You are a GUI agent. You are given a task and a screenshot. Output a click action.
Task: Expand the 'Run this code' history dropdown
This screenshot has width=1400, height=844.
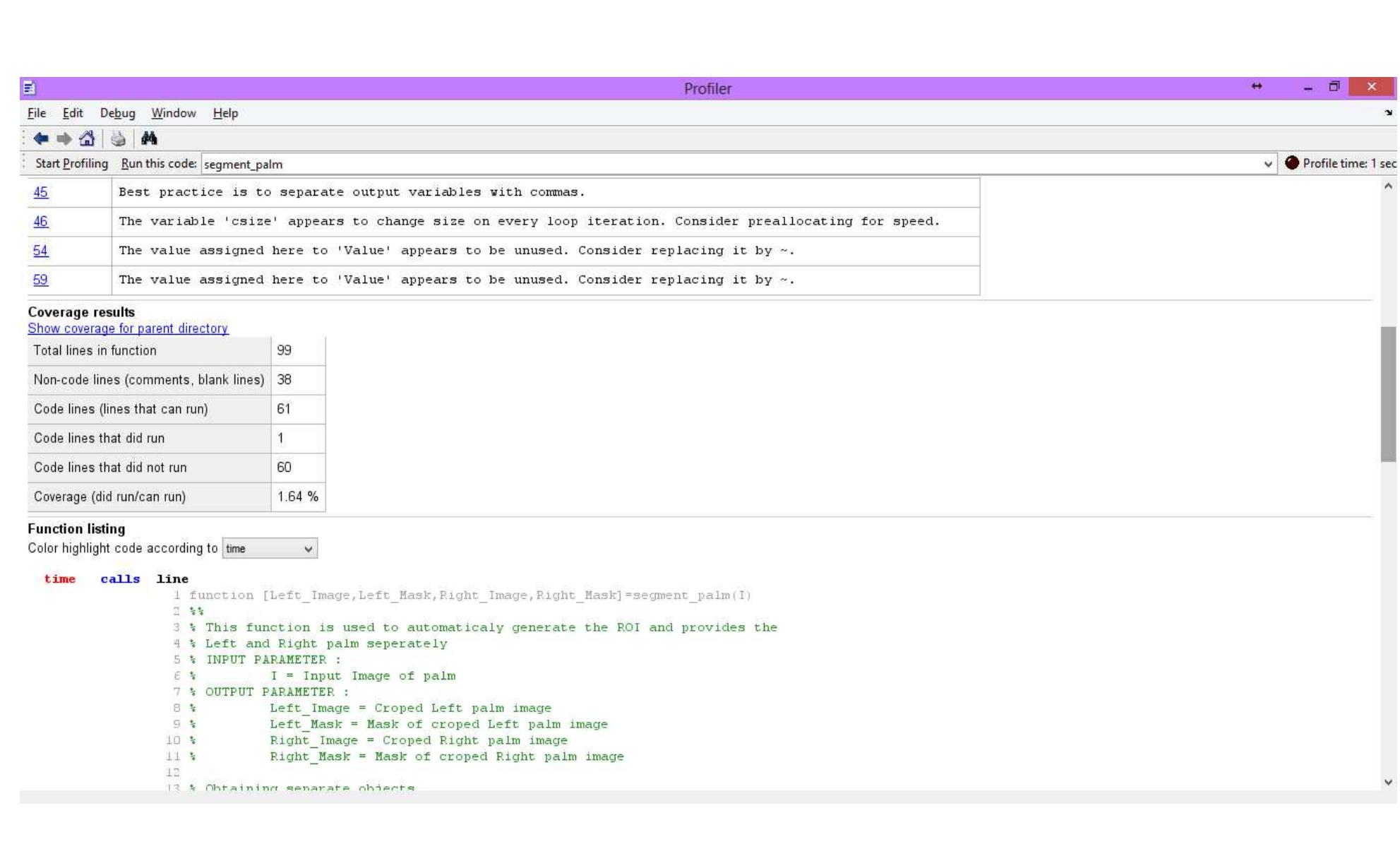[1267, 165]
